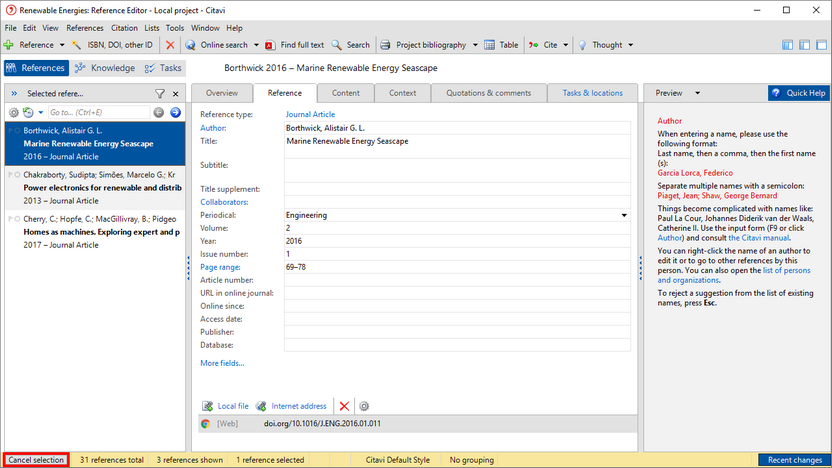Switch to the Overview tab

coord(222,93)
